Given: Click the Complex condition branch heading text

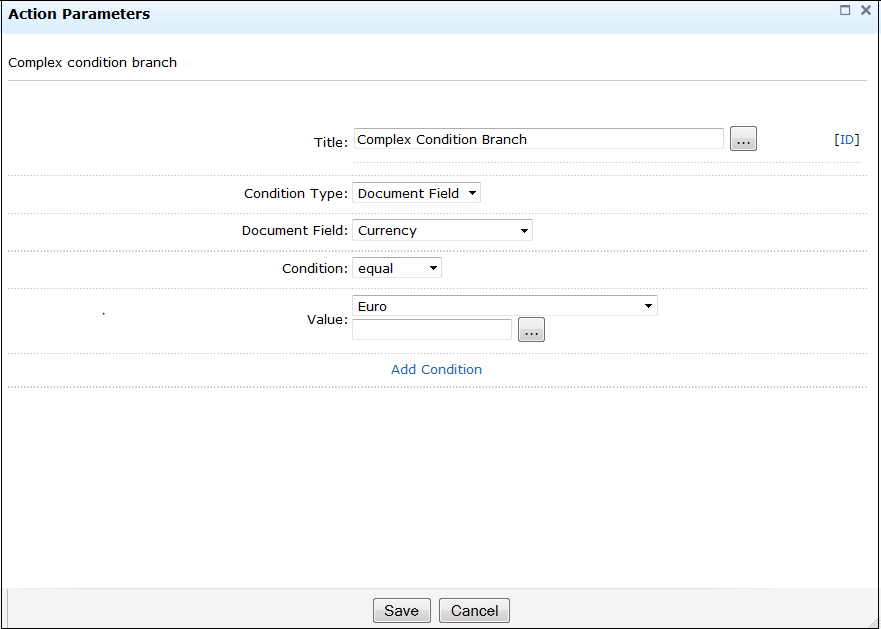Looking at the screenshot, I should pyautogui.click(x=93, y=62).
